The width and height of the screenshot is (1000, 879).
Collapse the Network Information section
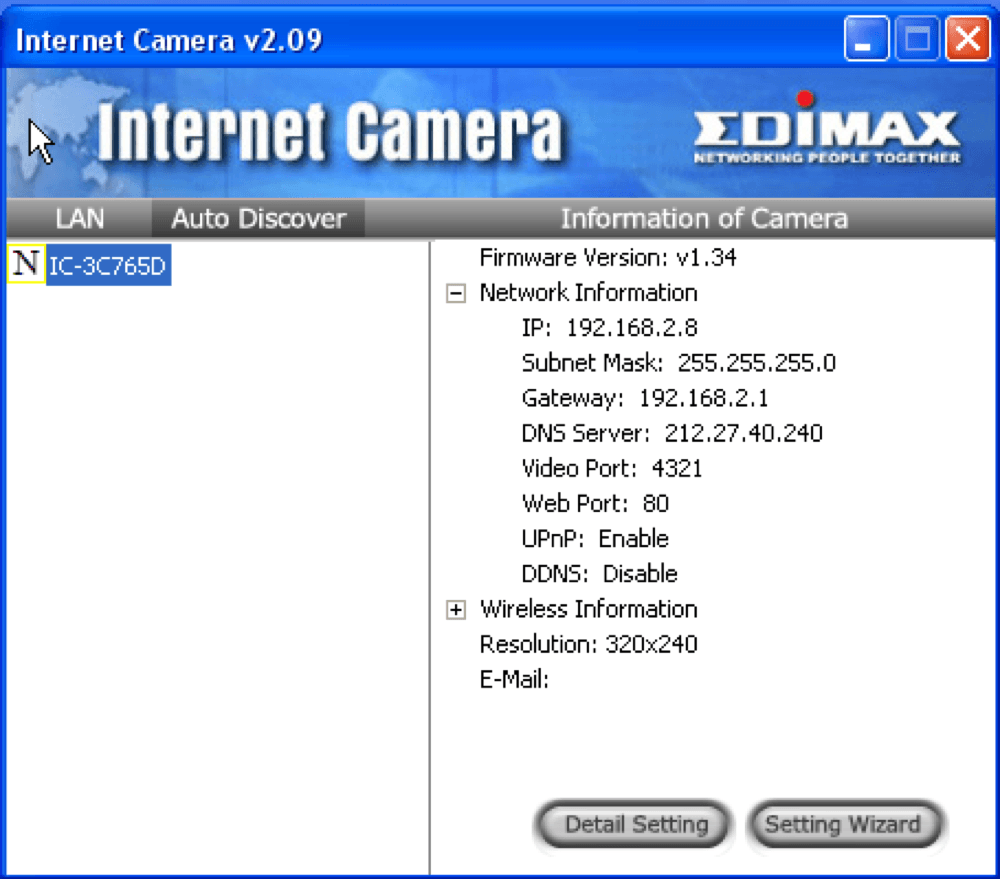456,293
